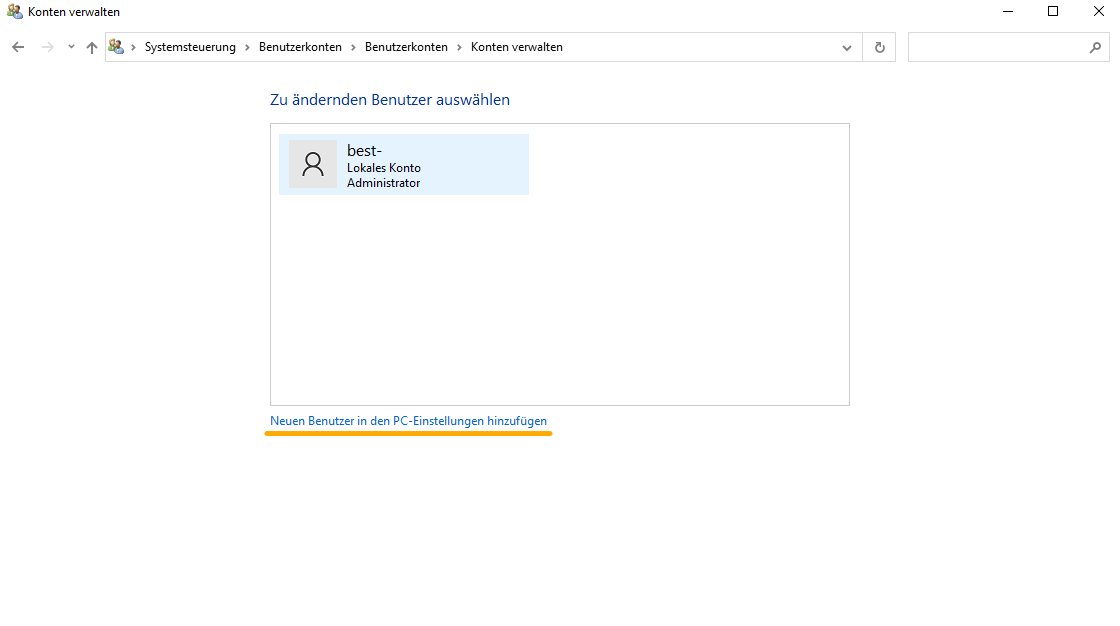This screenshot has height=626, width=1120.
Task: Click the search magnifier icon
Action: 1096,46
